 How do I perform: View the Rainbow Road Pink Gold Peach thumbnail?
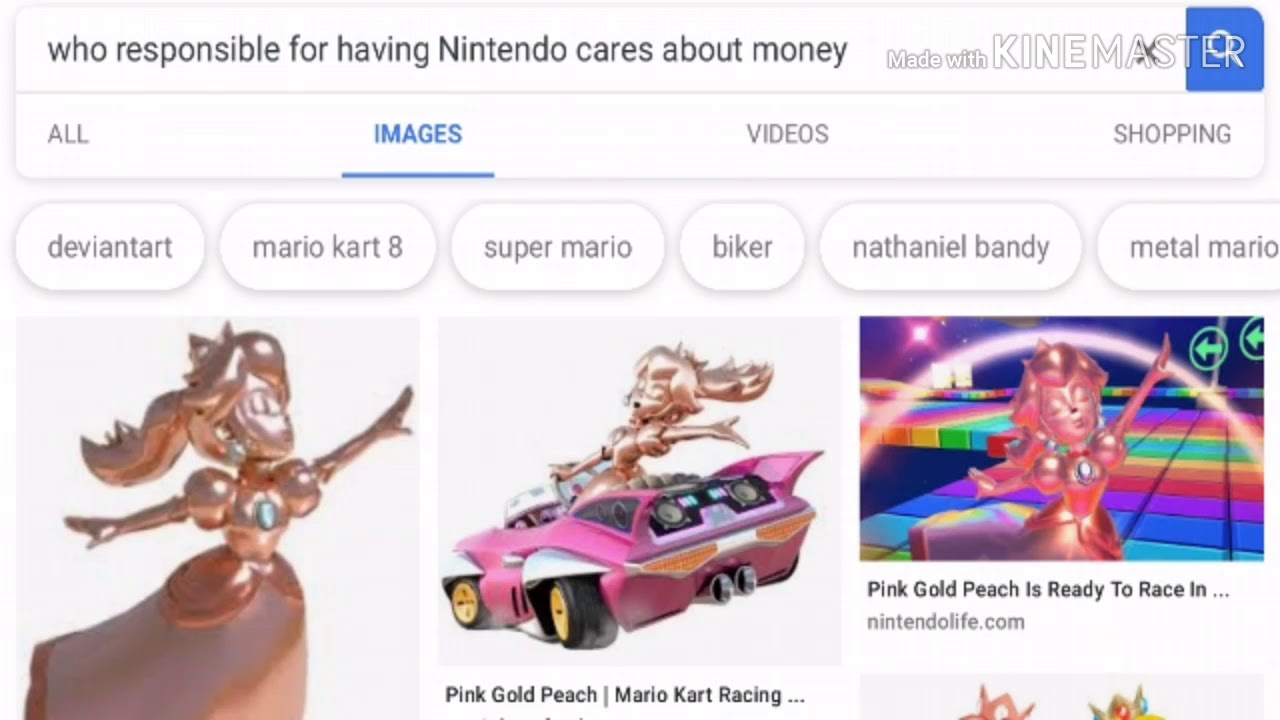tap(1062, 439)
